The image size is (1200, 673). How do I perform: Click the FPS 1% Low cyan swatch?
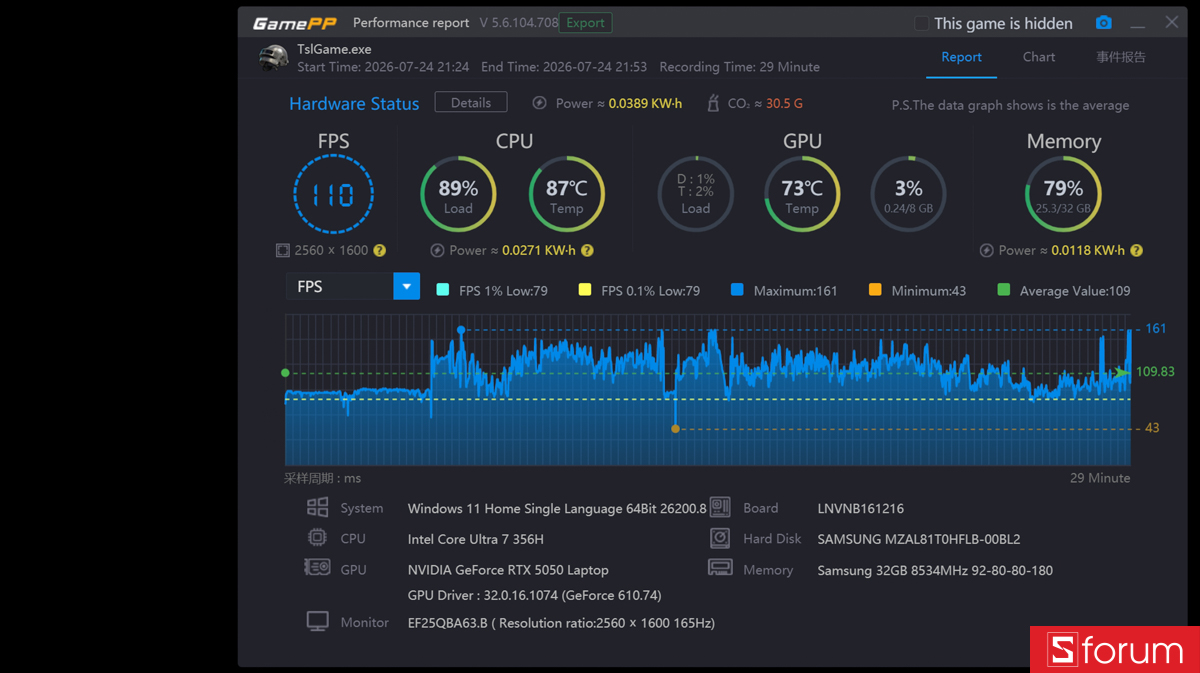pyautogui.click(x=443, y=290)
